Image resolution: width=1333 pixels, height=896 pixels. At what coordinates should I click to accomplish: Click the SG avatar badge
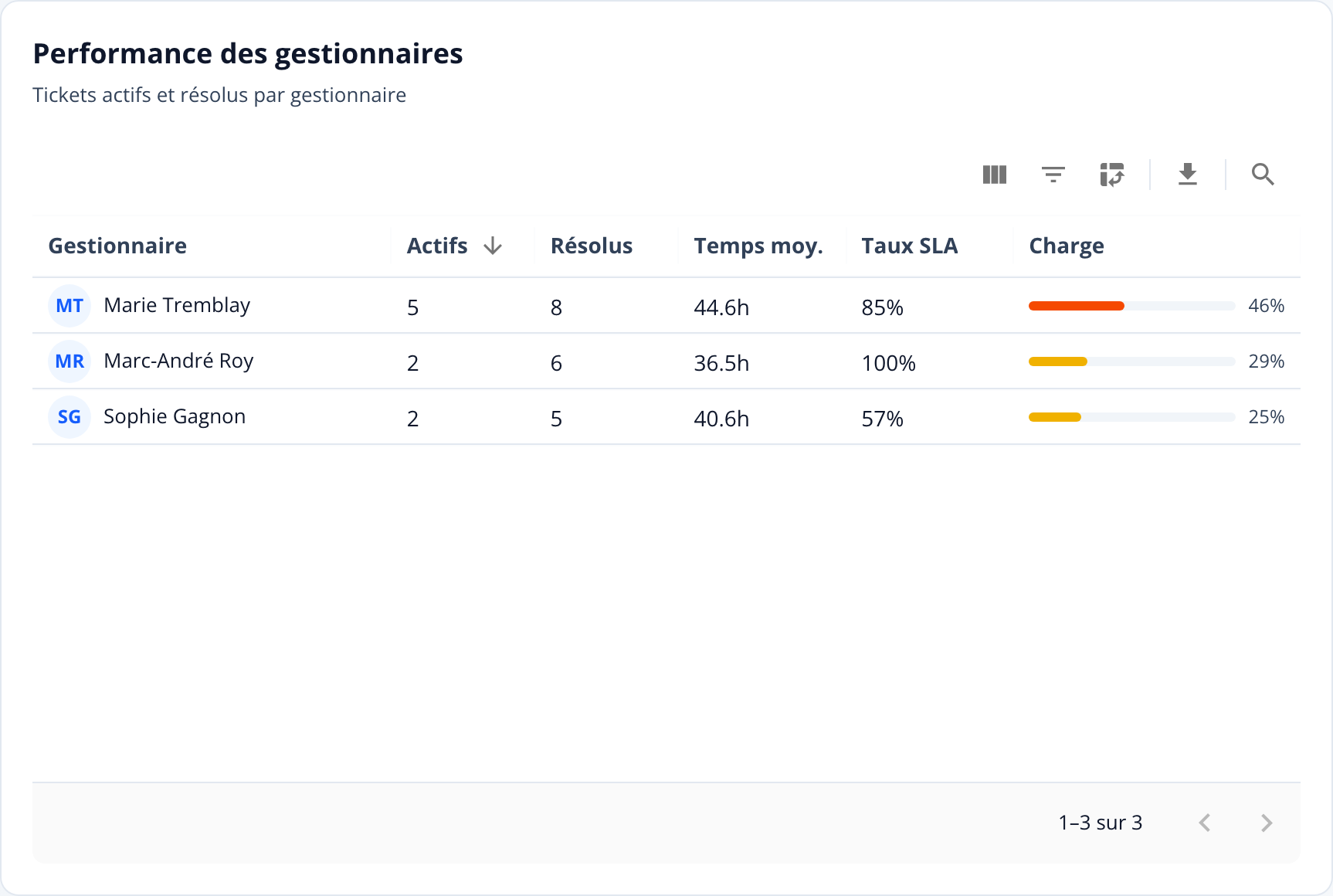pos(70,417)
